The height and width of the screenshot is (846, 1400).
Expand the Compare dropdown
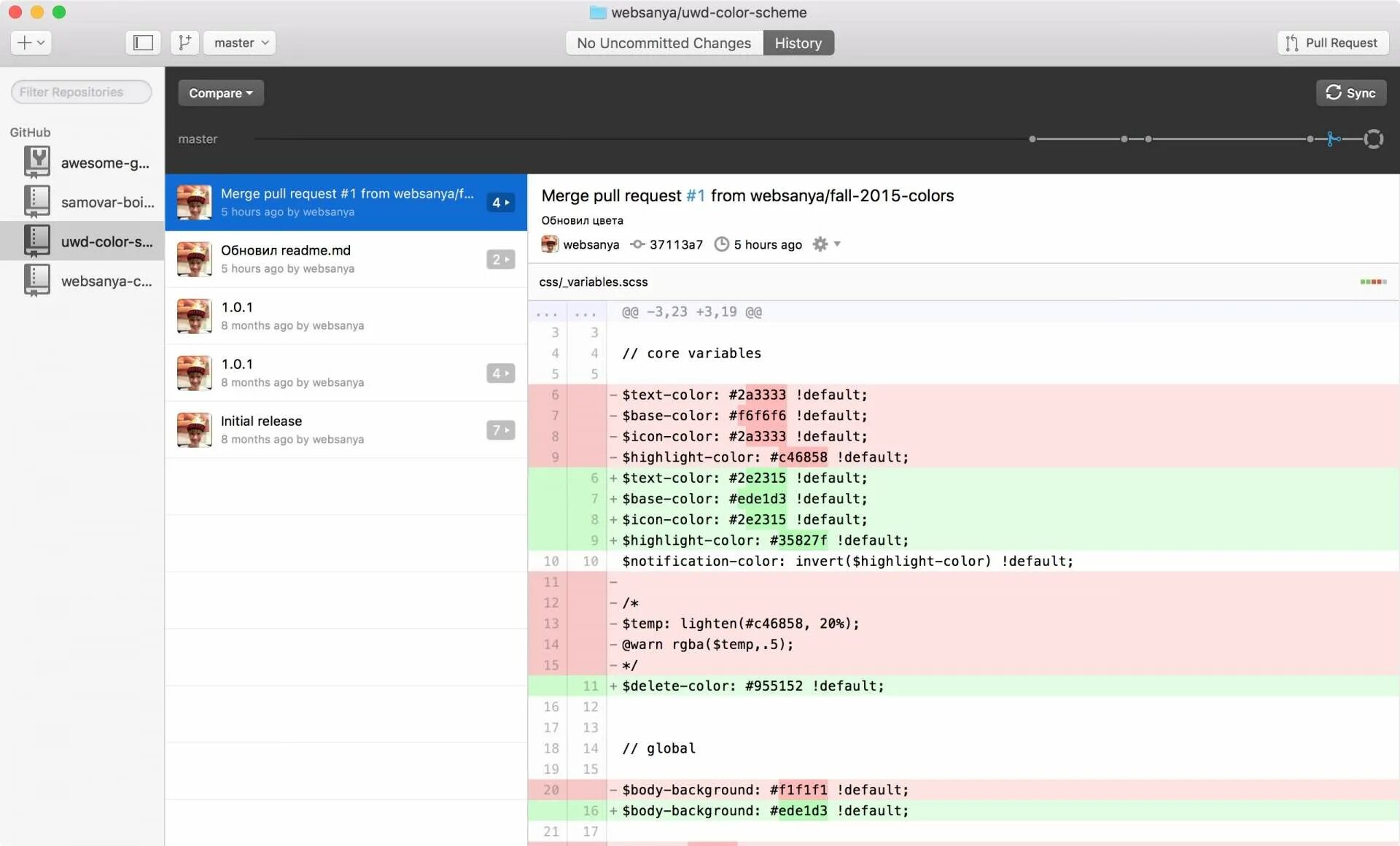(x=220, y=93)
